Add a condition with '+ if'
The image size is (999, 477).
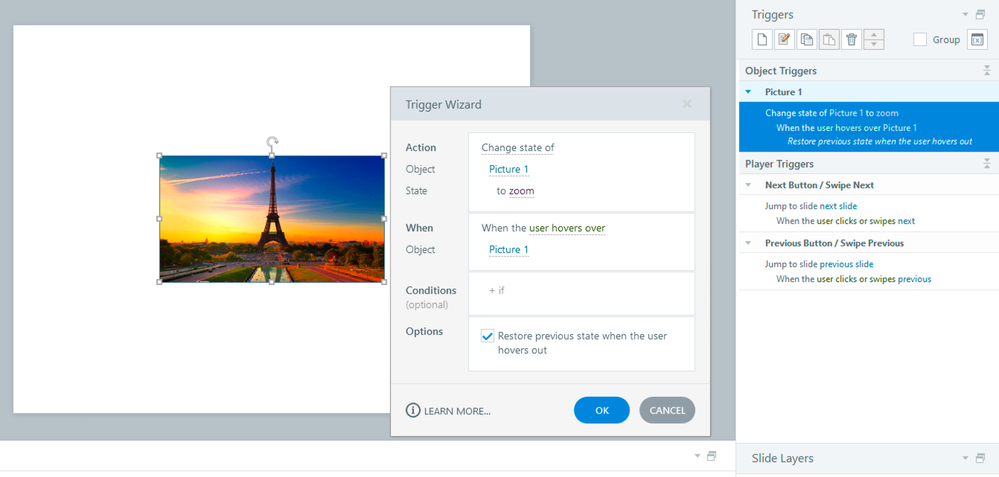point(497,291)
